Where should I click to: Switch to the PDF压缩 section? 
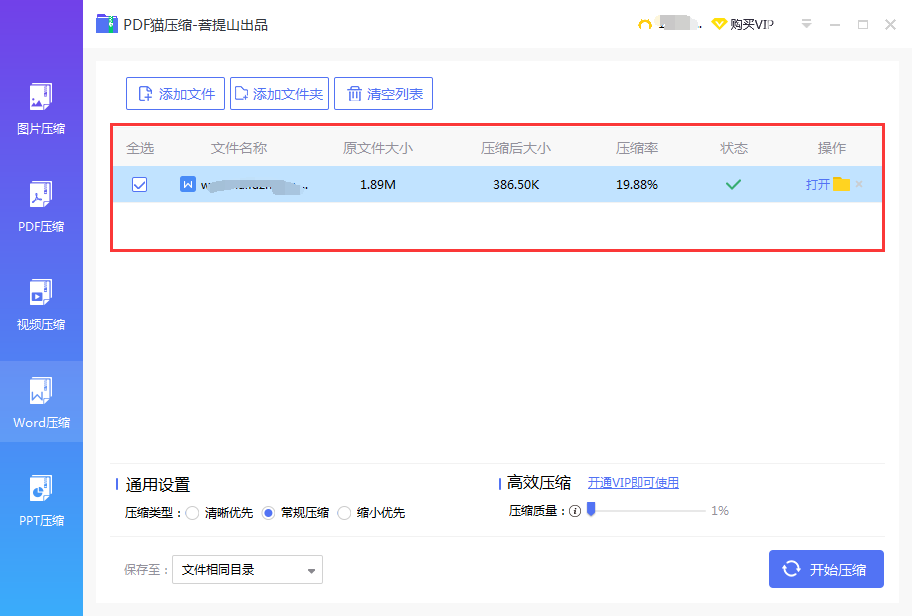pyautogui.click(x=41, y=207)
